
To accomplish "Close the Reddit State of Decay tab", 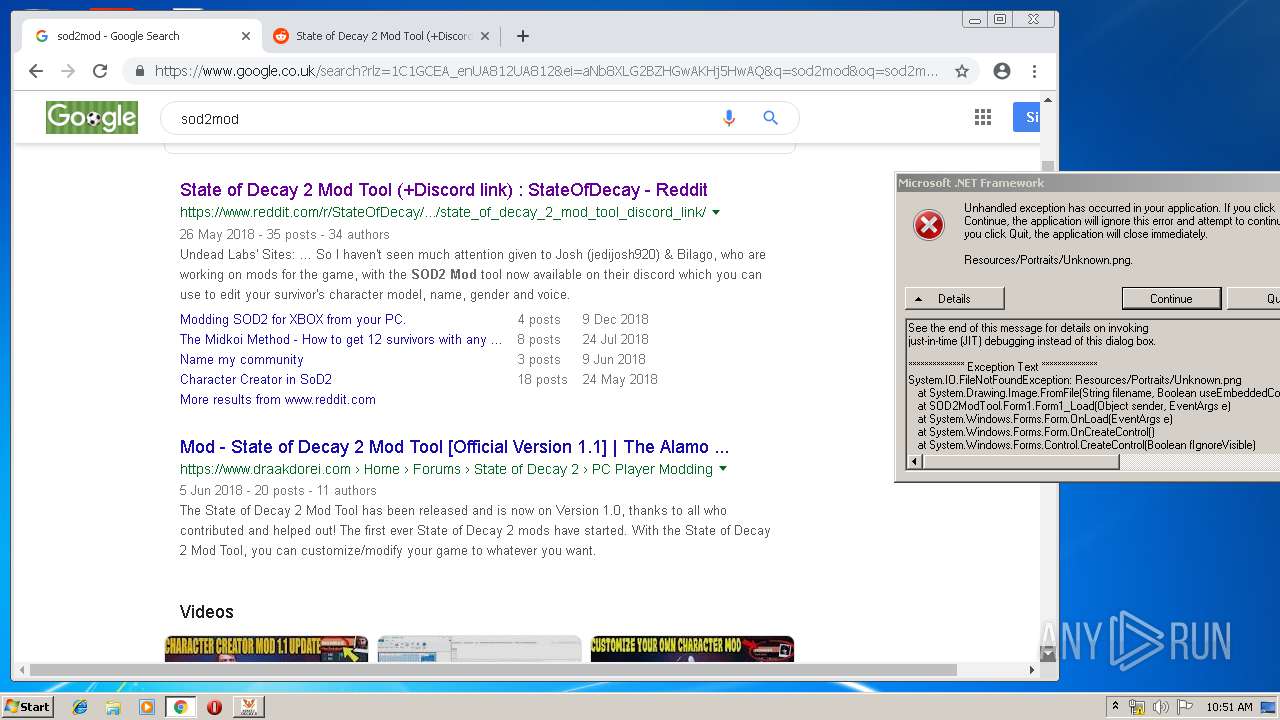I will click(485, 36).
